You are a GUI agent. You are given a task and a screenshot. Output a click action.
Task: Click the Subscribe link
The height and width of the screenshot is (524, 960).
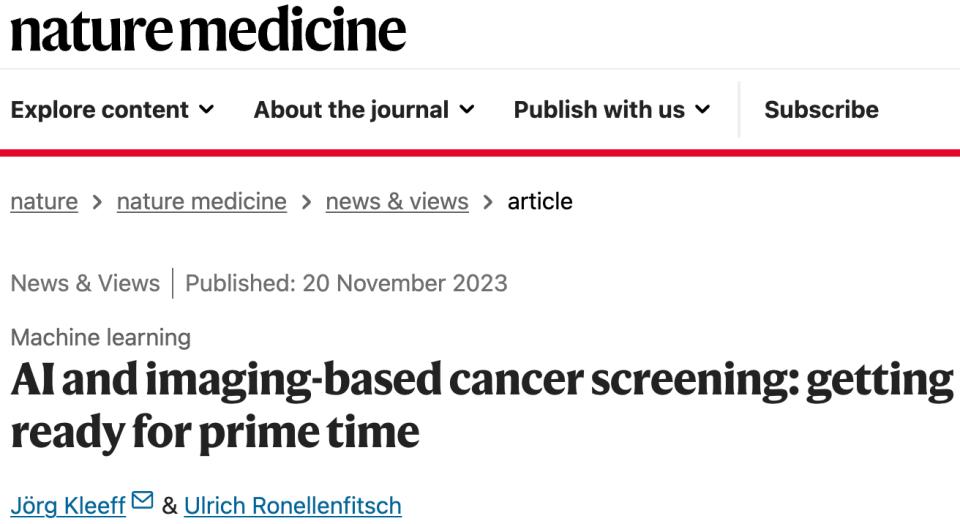tap(821, 110)
